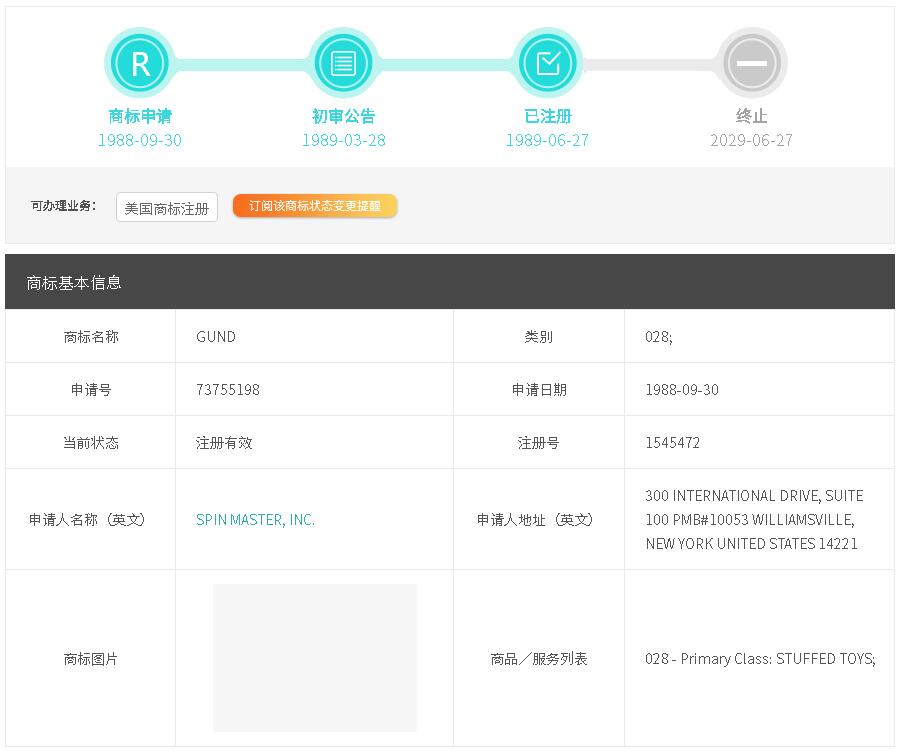Click the 注册有效 current status value
The image size is (903, 754).
coord(224,443)
